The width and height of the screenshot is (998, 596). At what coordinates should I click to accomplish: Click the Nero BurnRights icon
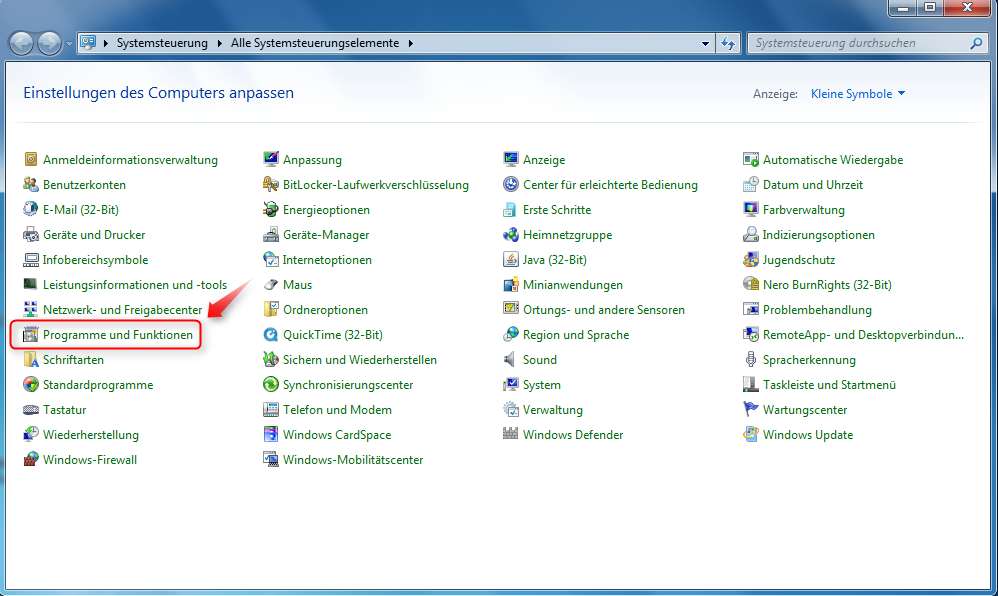(x=751, y=284)
